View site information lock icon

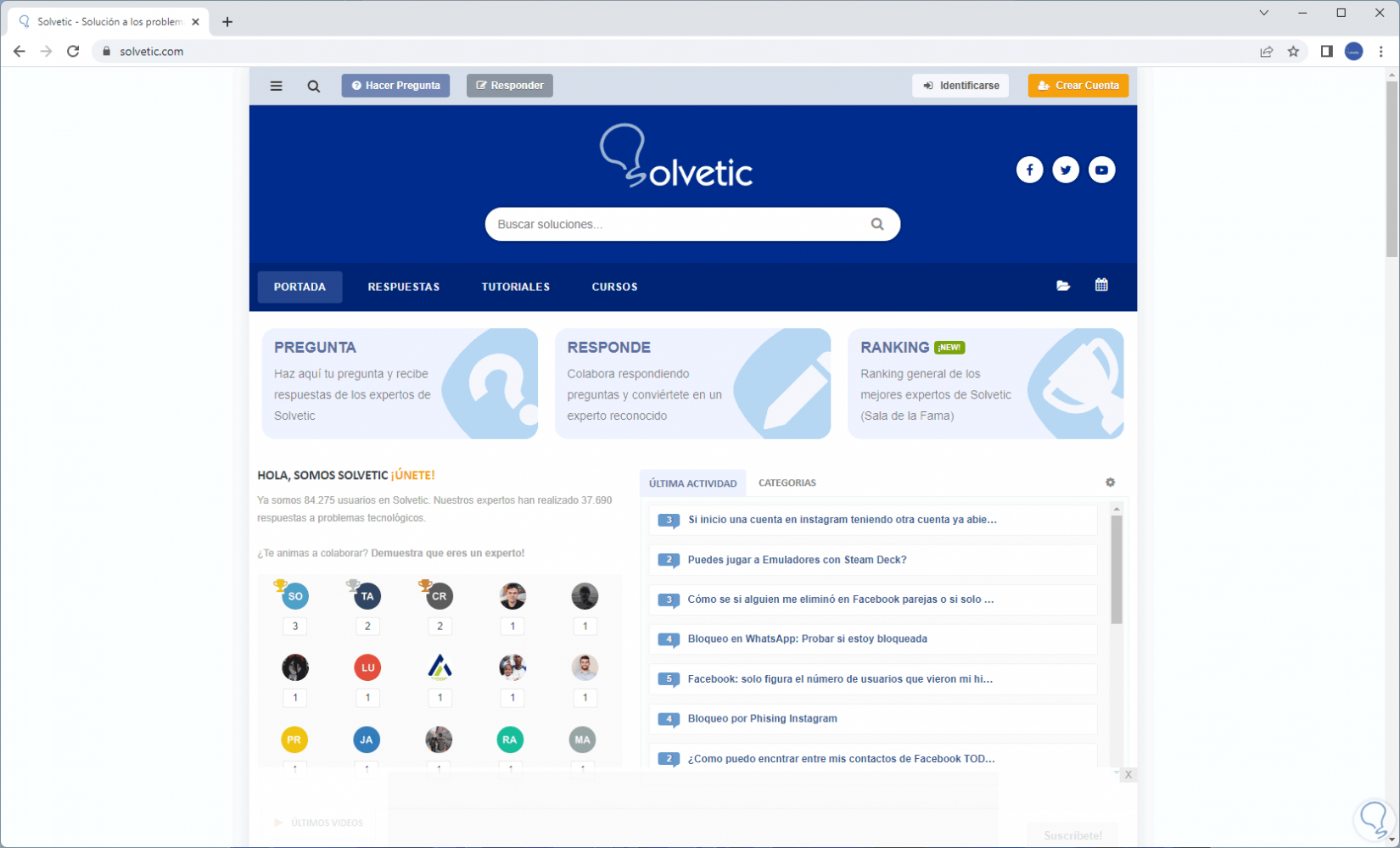106,51
